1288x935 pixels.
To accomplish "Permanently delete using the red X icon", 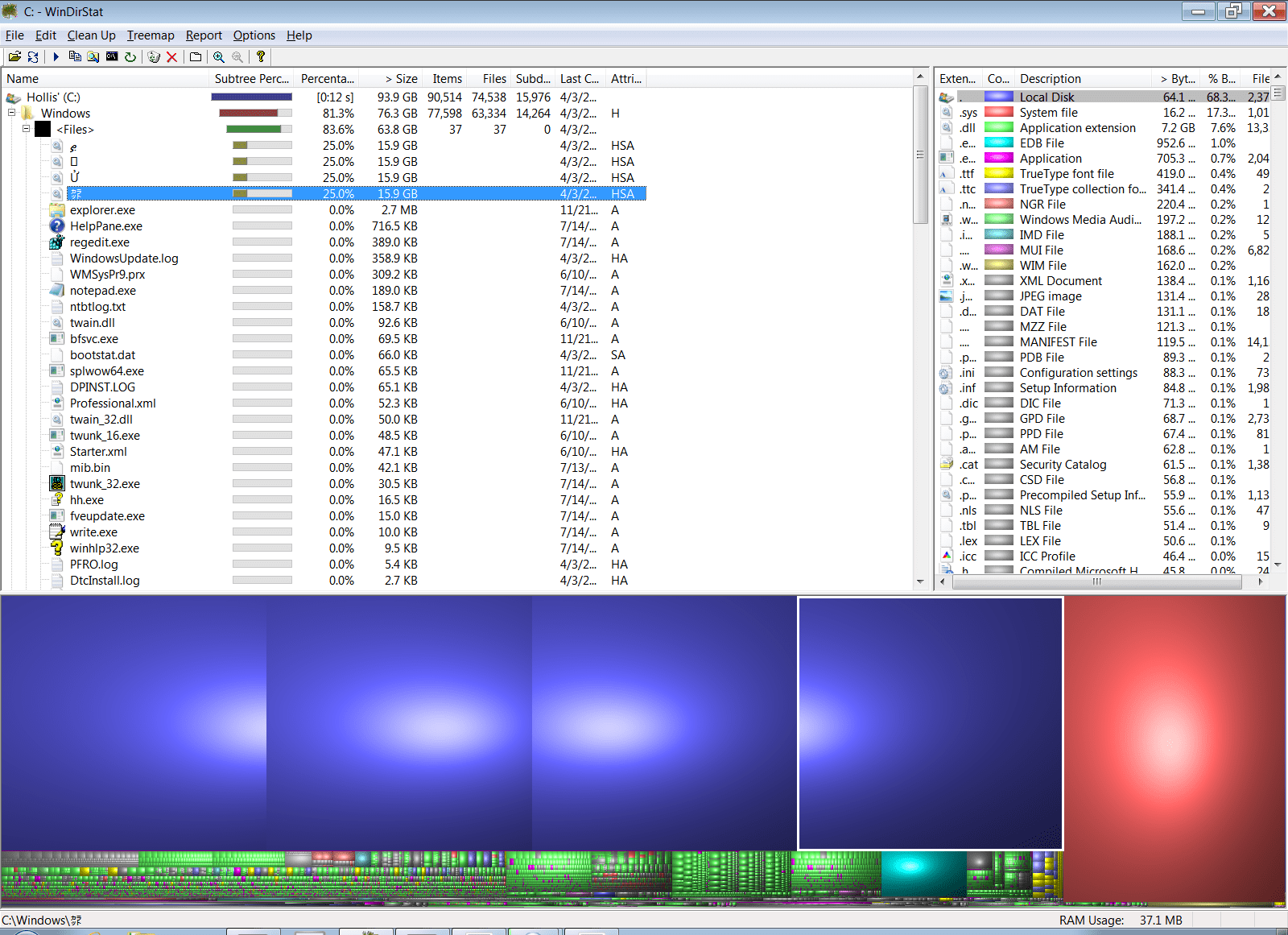I will click(x=172, y=56).
